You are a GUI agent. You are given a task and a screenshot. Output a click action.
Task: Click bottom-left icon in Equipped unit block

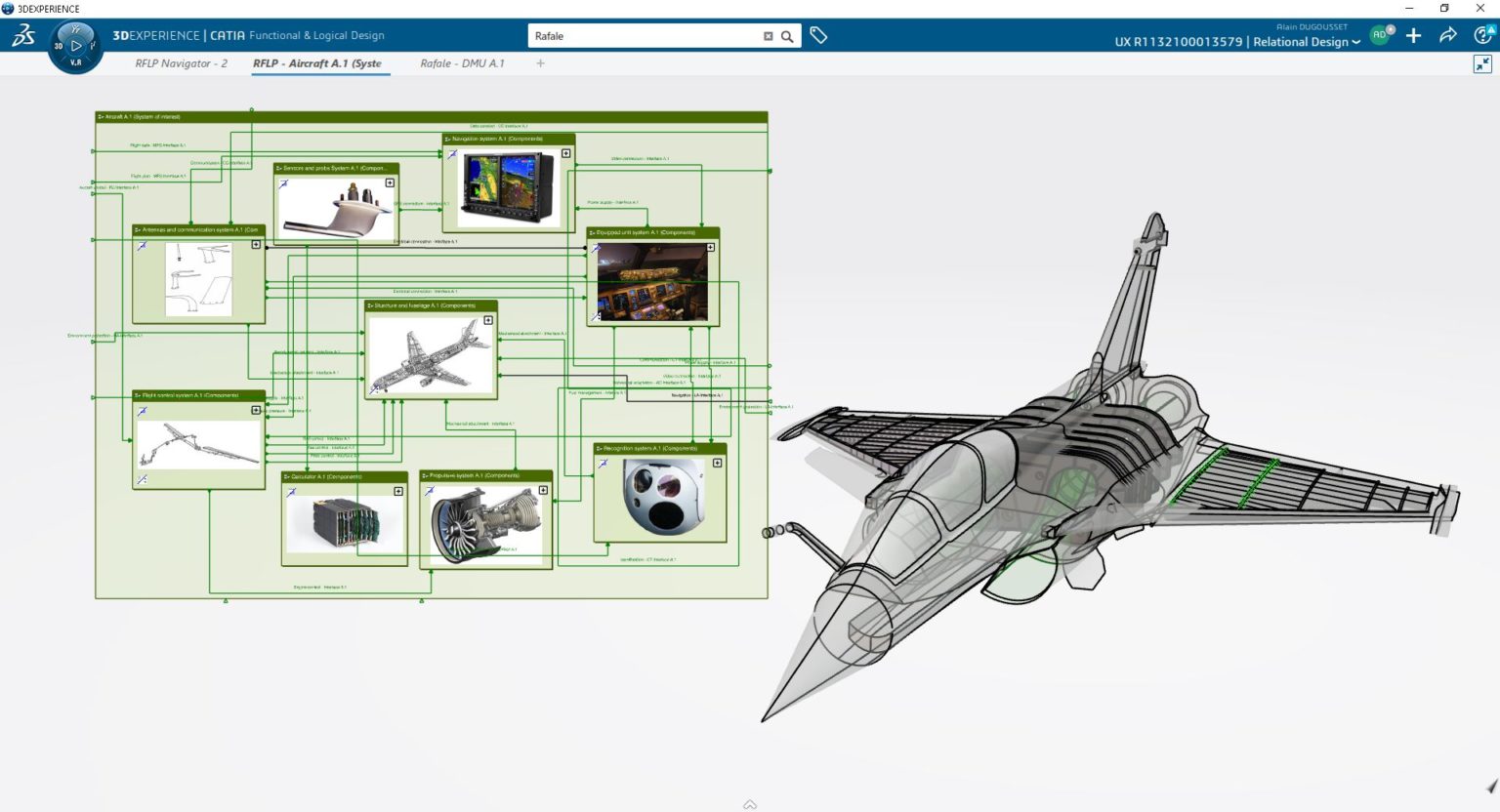[x=596, y=316]
